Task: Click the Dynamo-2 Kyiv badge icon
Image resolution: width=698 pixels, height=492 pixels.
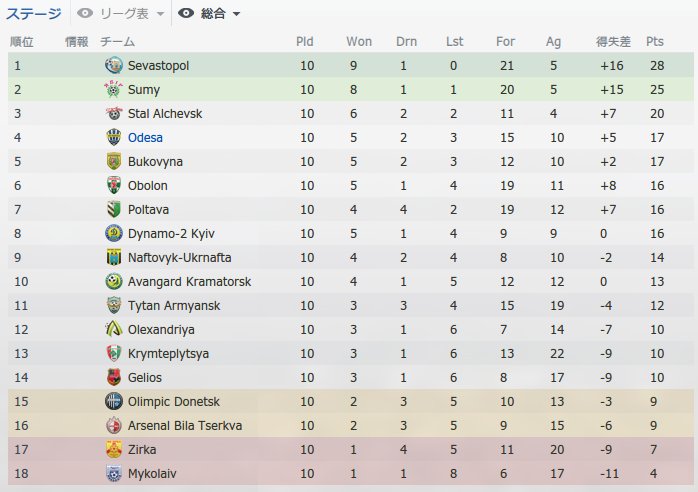Action: (114, 233)
